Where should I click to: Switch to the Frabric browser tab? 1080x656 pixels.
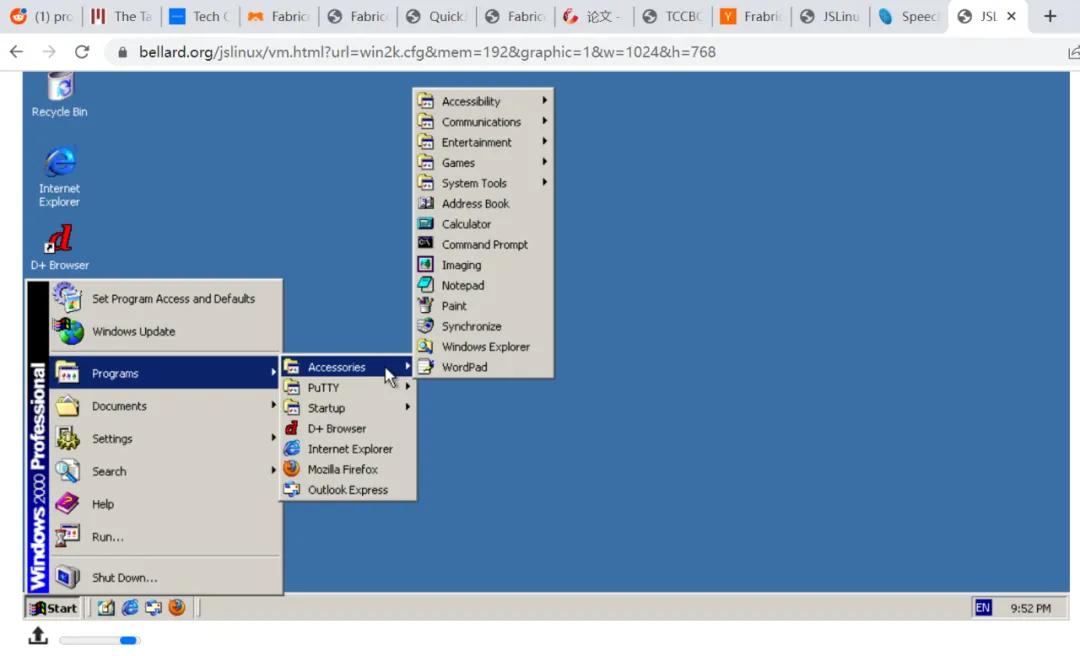(x=752, y=17)
